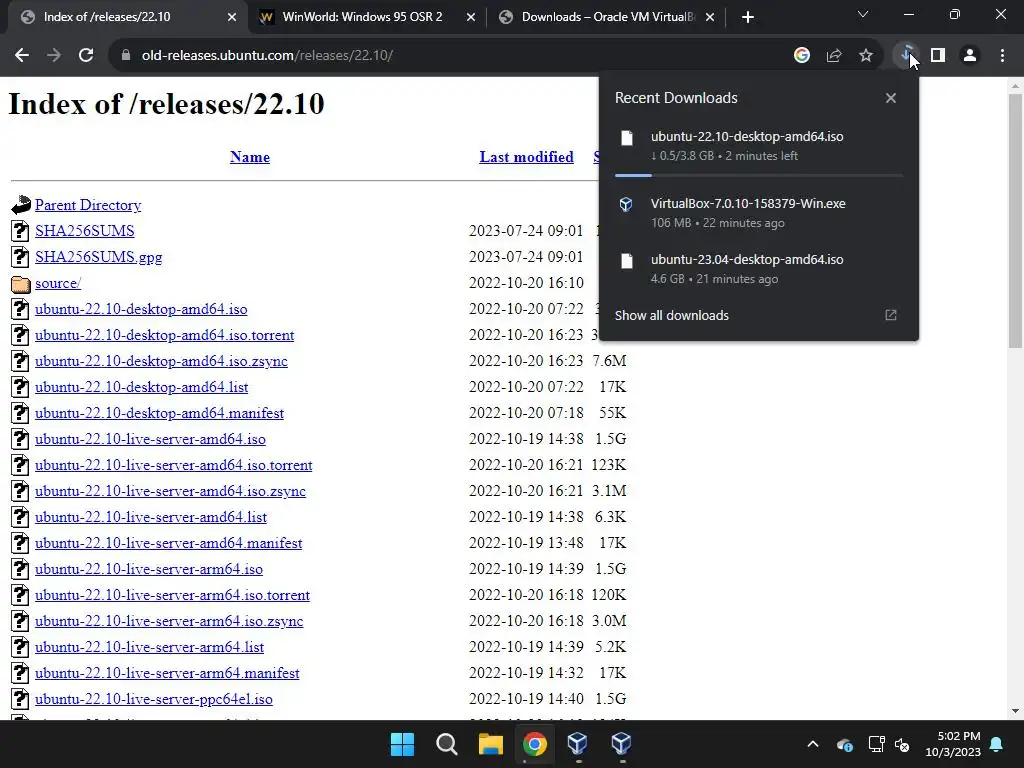Screen dimensions: 1024x768
Task: Open the notification bell in taskbar
Action: tap(997, 744)
